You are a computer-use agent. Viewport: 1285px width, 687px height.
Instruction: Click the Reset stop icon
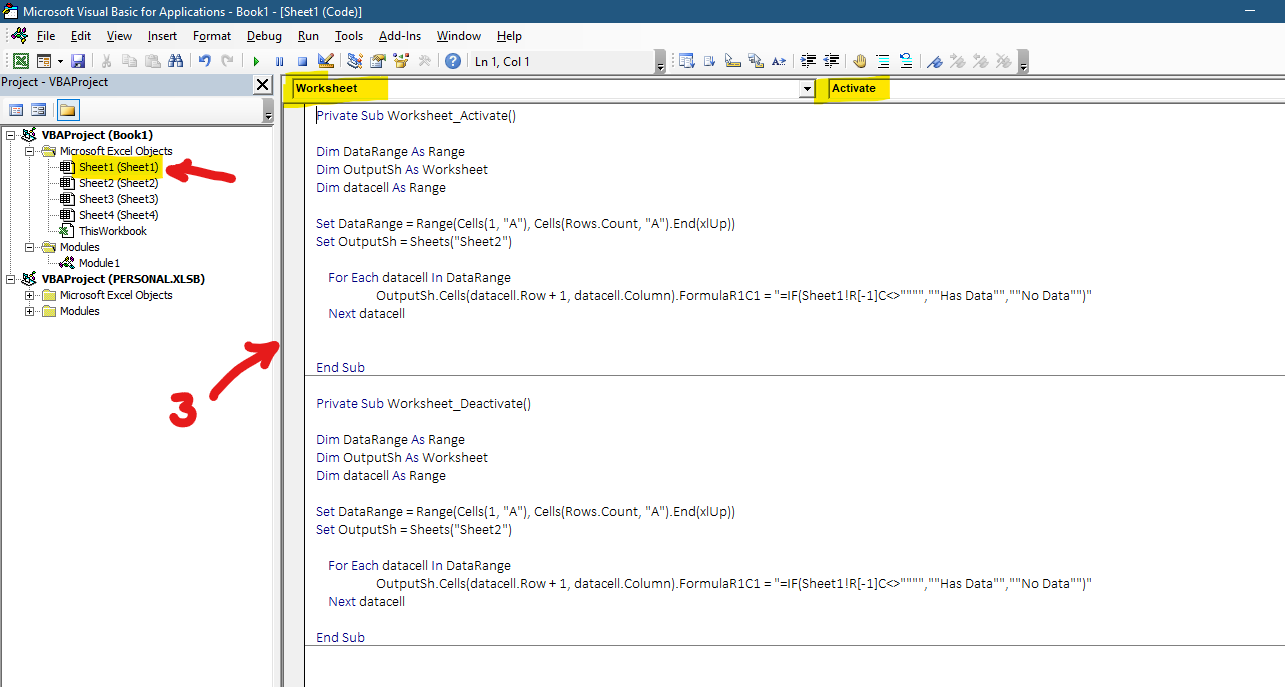[x=302, y=61]
